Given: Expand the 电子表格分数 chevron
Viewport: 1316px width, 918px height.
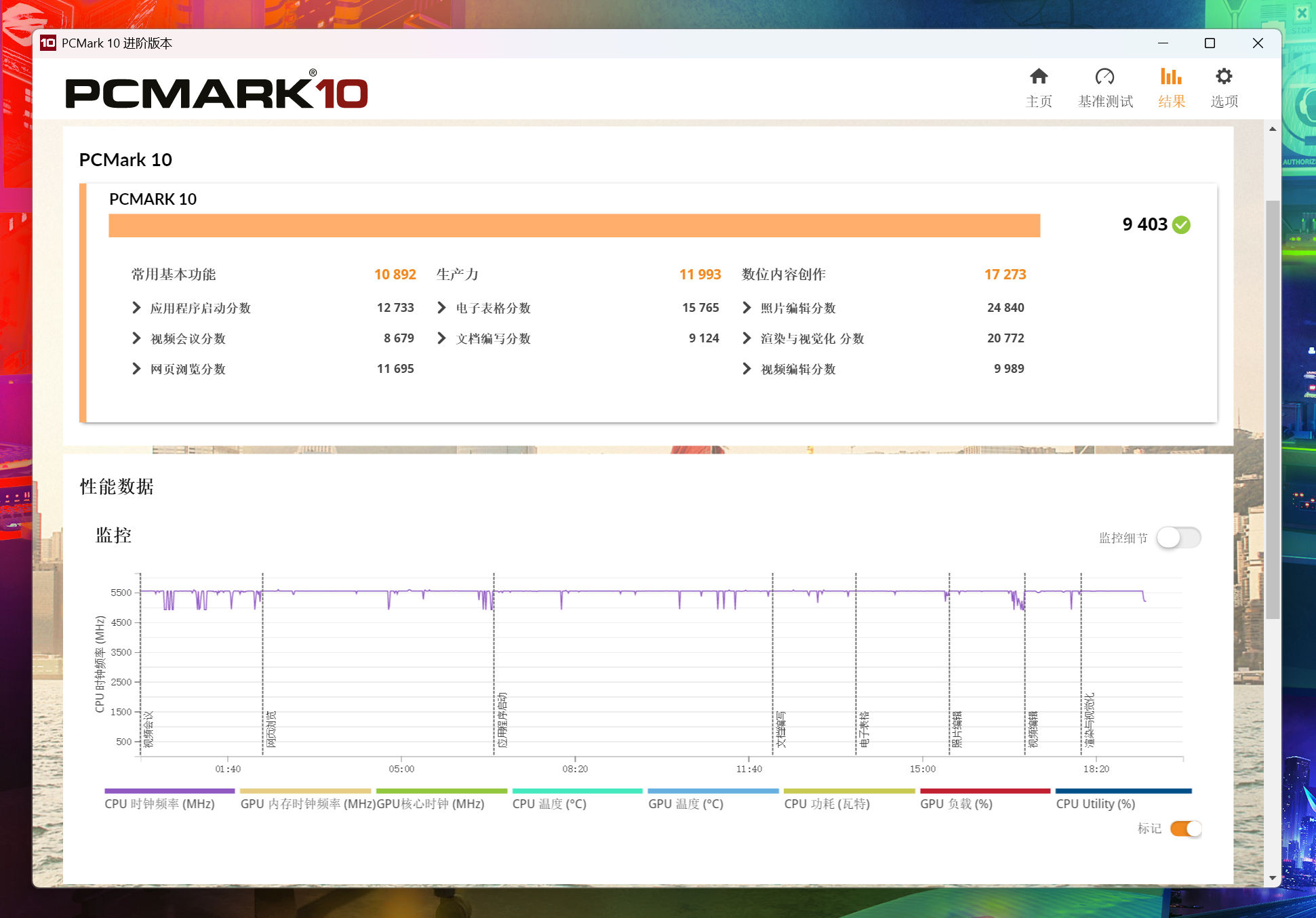Looking at the screenshot, I should click(x=441, y=308).
